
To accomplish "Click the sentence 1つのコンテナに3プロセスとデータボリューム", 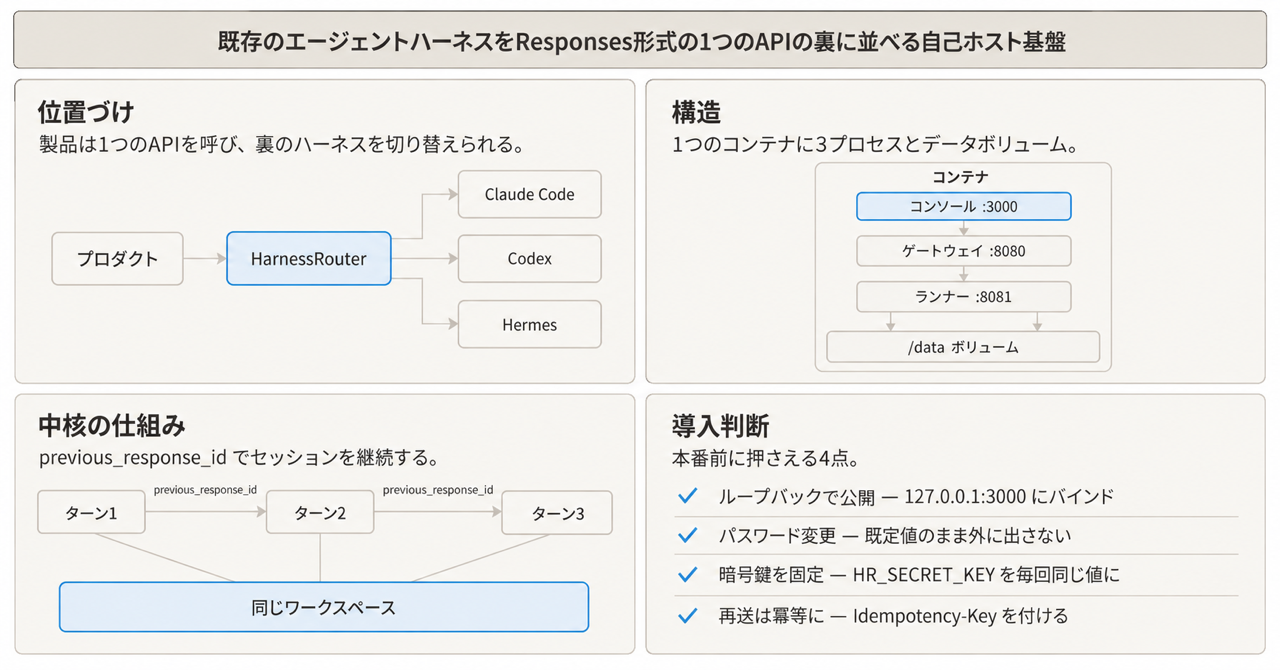I will (x=875, y=145).
